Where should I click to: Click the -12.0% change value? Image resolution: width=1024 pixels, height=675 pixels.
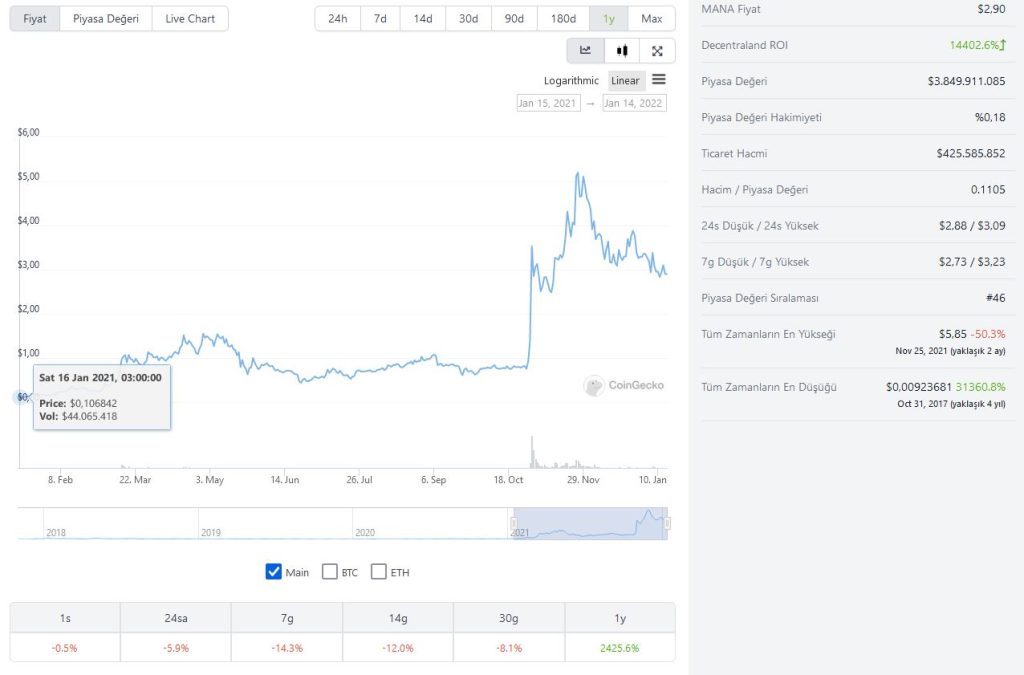tap(398, 648)
